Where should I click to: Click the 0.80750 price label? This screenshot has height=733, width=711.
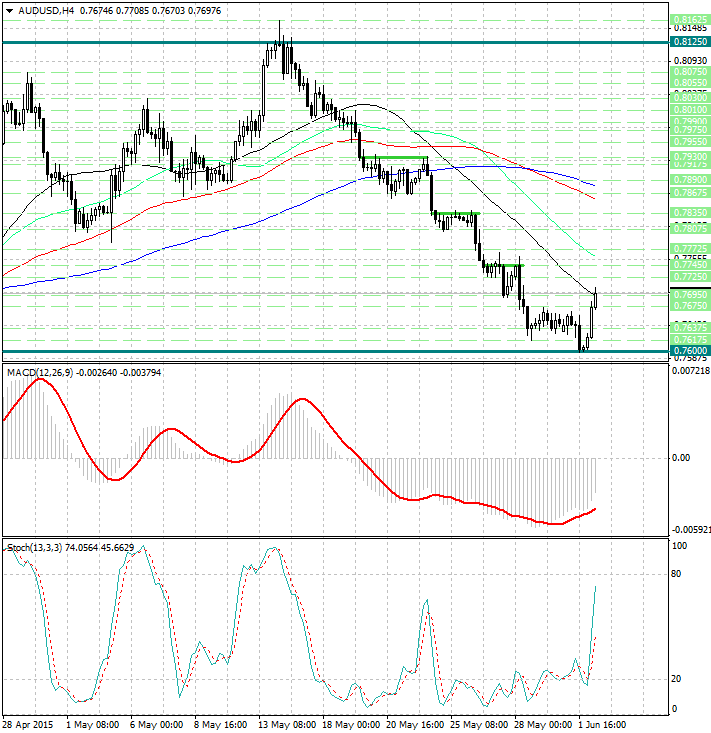coord(690,72)
